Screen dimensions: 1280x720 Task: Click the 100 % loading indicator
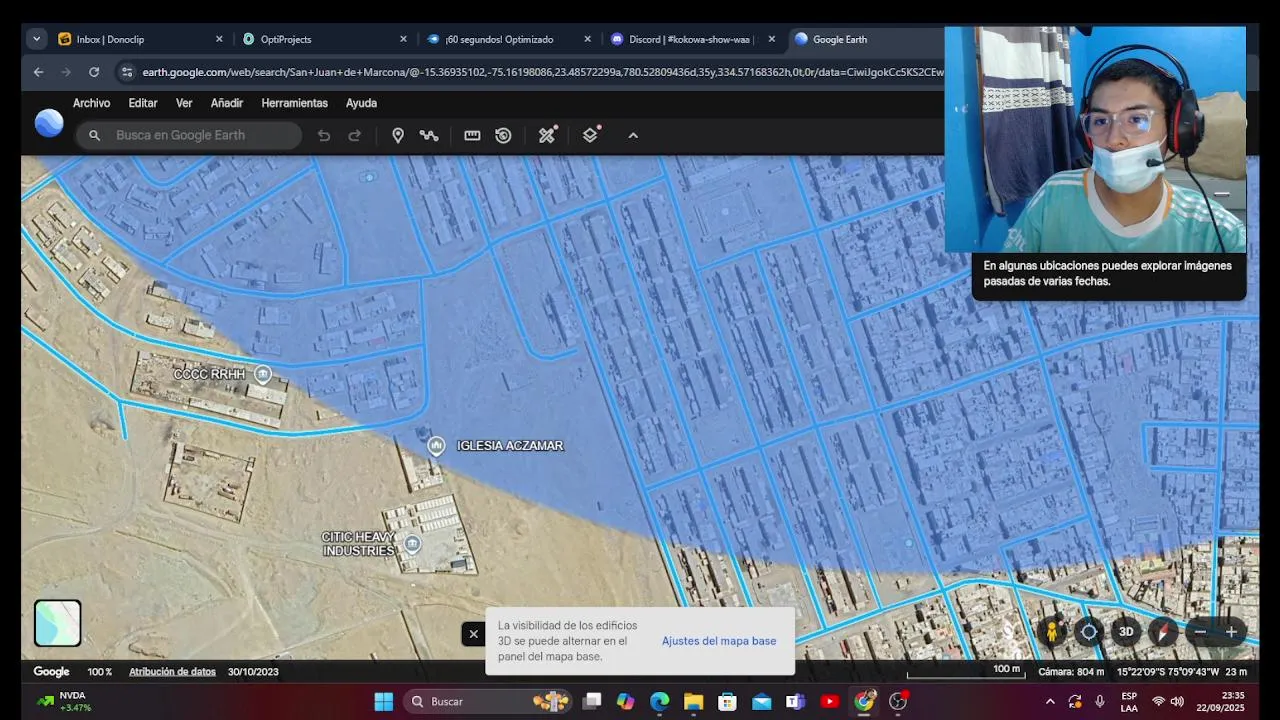point(100,672)
